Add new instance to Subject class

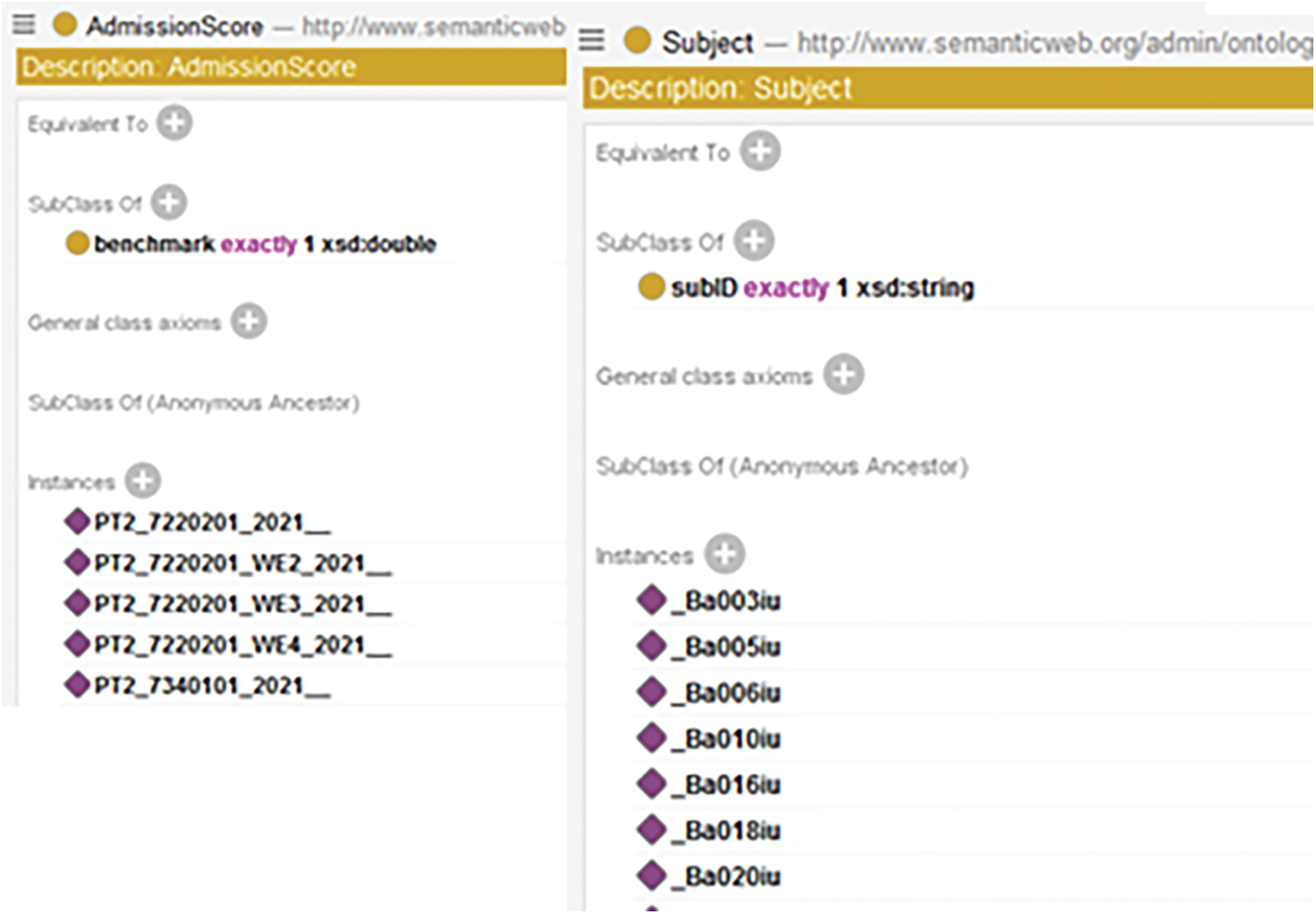725,555
